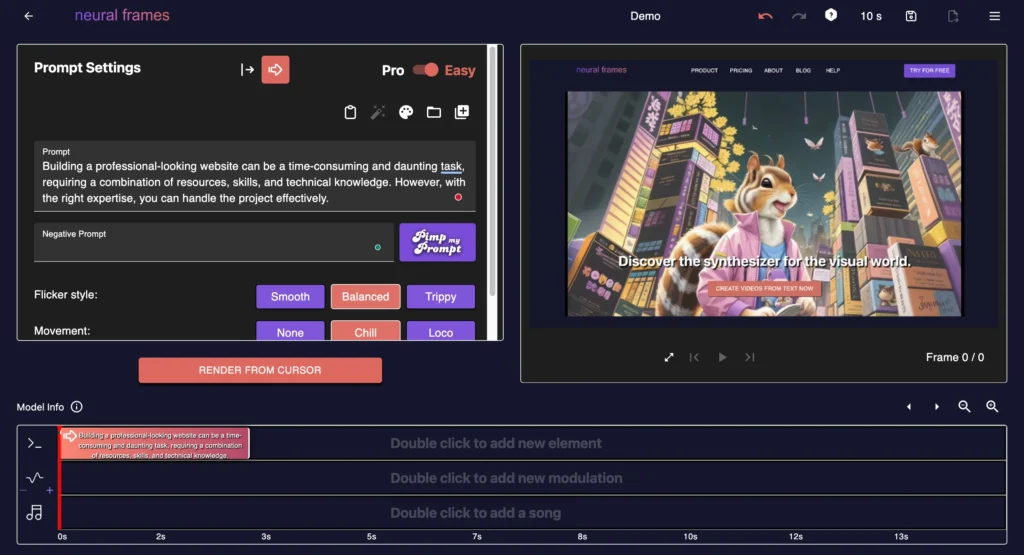Viewport: 1024px width, 555px height.
Task: Select Smooth flicker style
Action: point(290,296)
